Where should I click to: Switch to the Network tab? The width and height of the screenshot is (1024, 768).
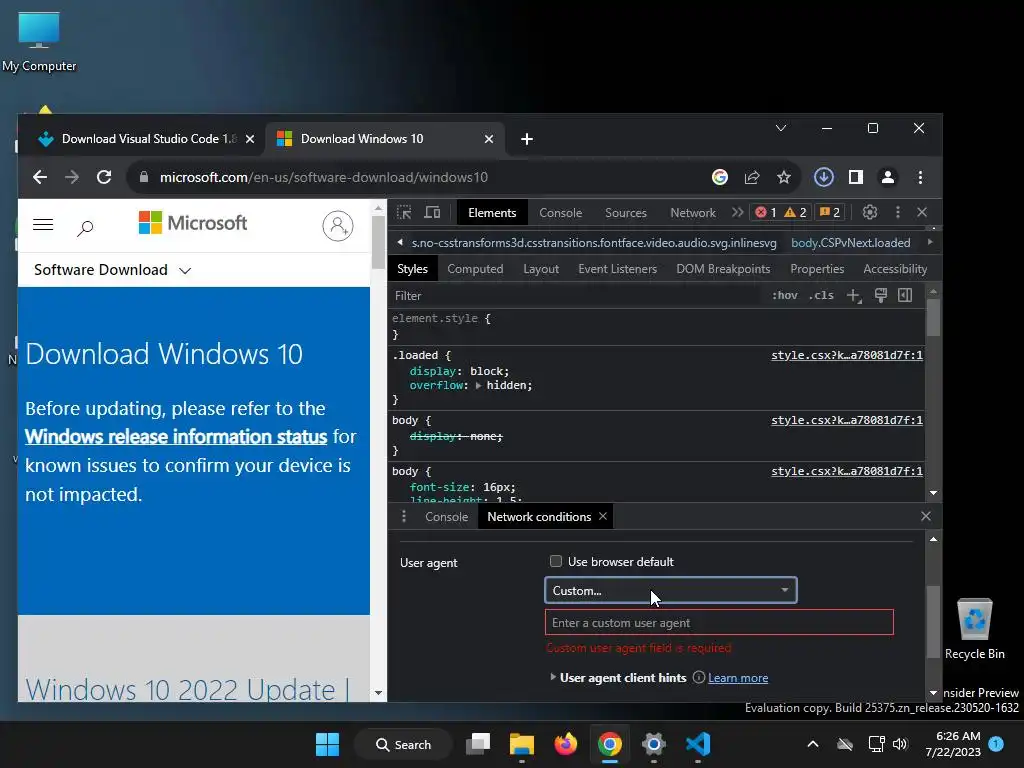pos(693,213)
